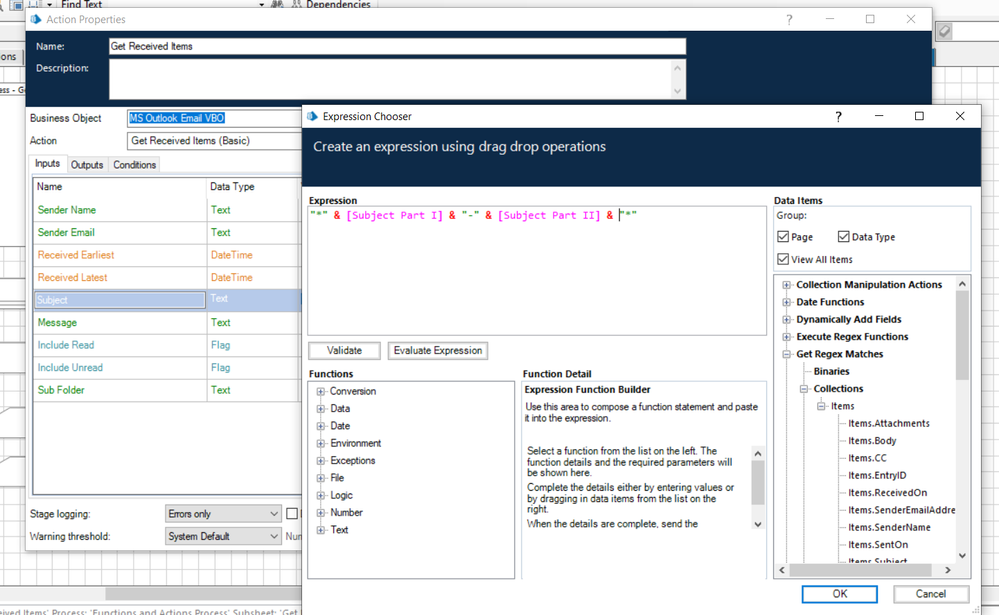This screenshot has width=999, height=615.
Task: Select the Subject input row
Action: pyautogui.click(x=166, y=300)
